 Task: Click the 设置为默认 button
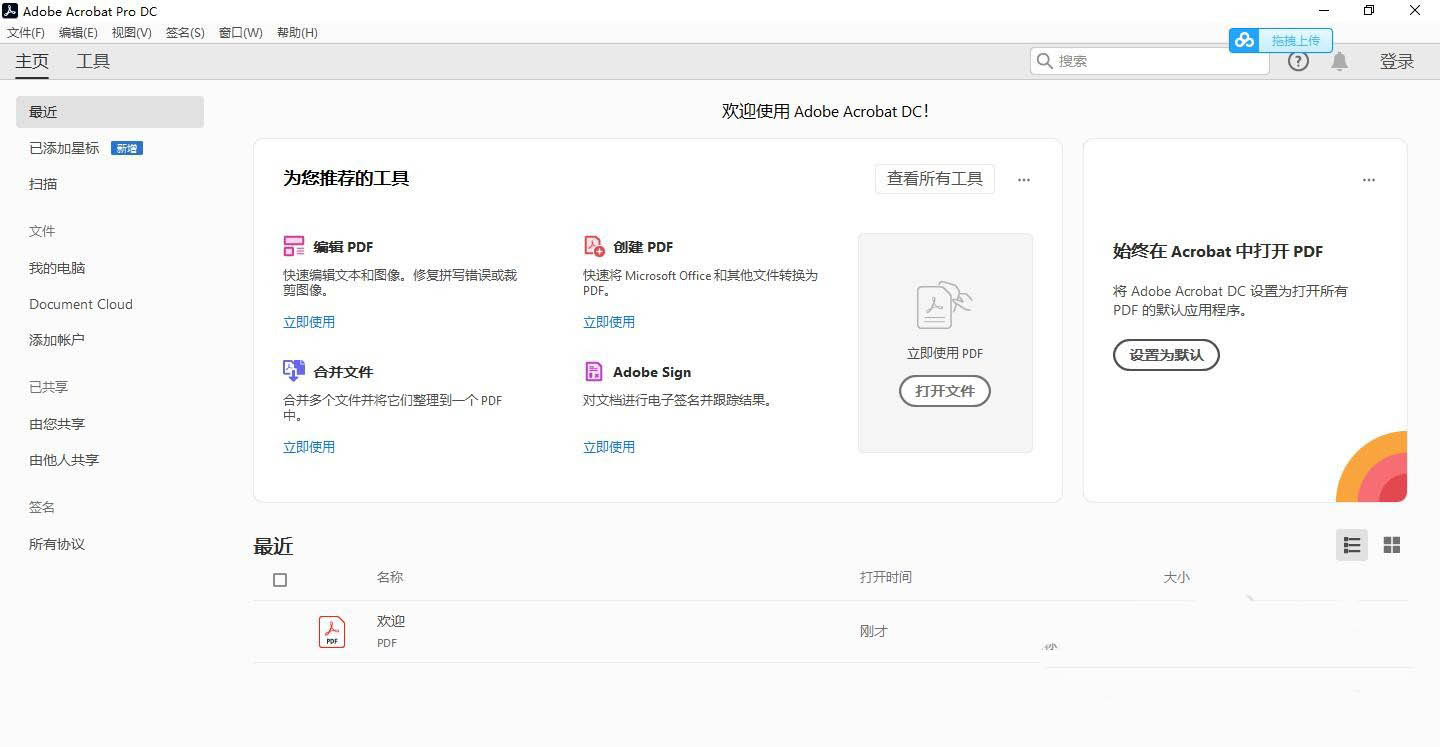point(1166,355)
